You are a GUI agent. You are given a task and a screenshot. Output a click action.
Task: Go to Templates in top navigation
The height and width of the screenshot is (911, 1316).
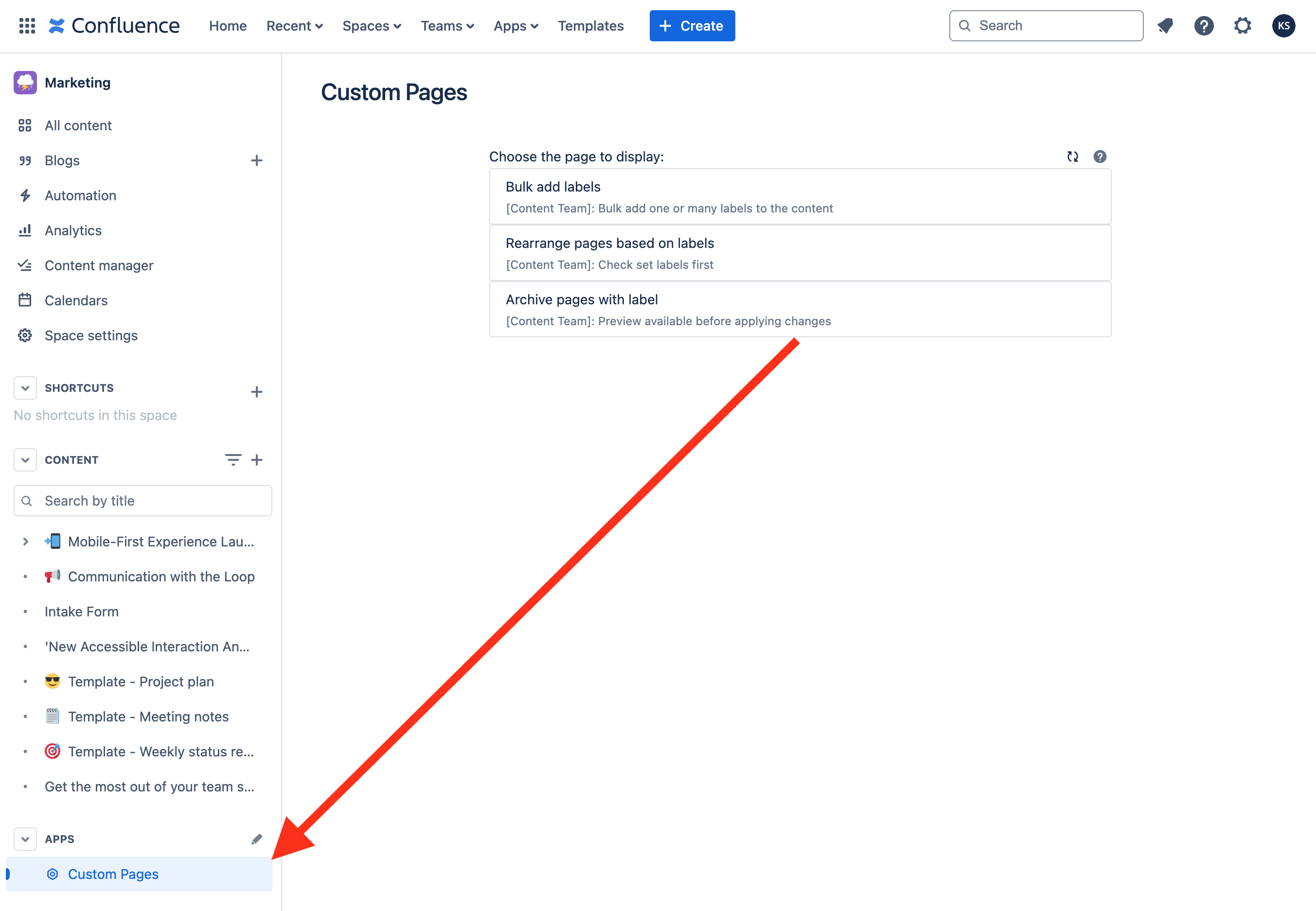[590, 26]
